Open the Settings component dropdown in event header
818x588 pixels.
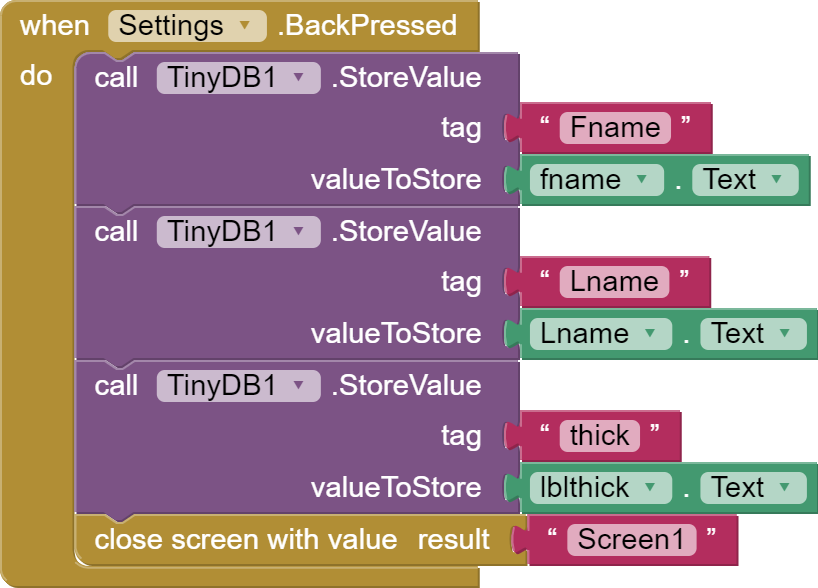[x=245, y=26]
